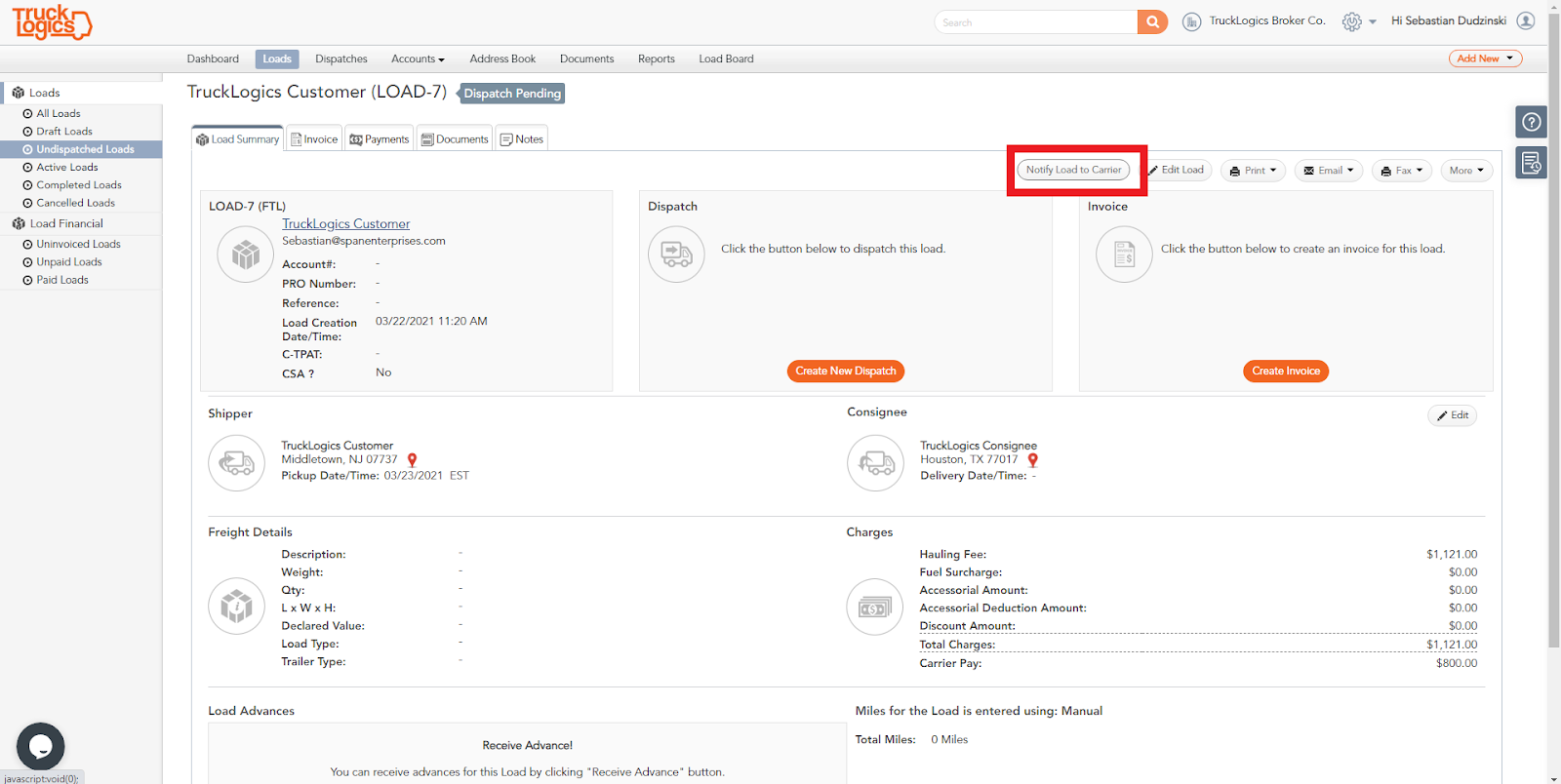Click the Carrier Pay $800.00 value

click(1457, 663)
